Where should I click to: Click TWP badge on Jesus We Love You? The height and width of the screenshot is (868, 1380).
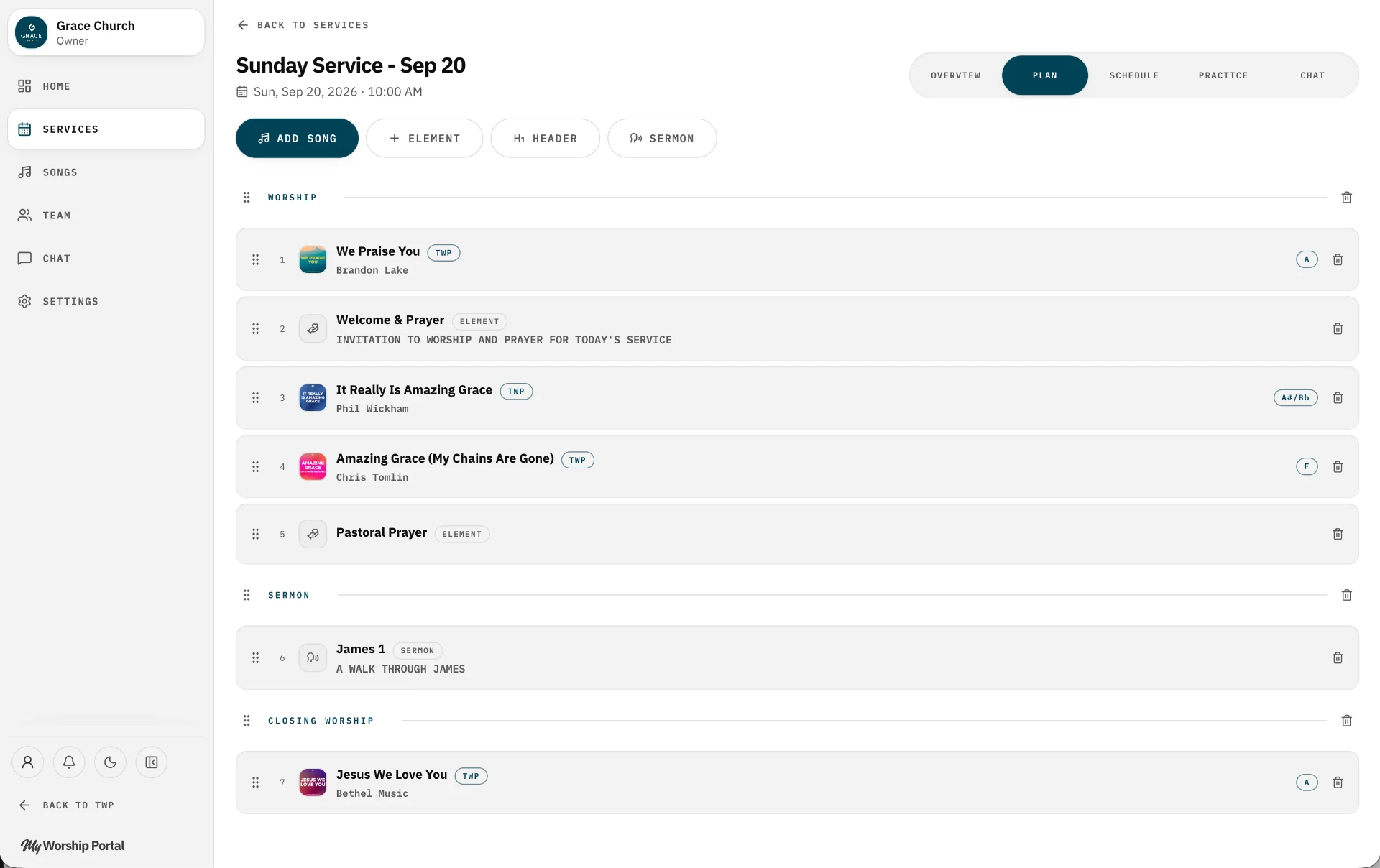point(471,776)
